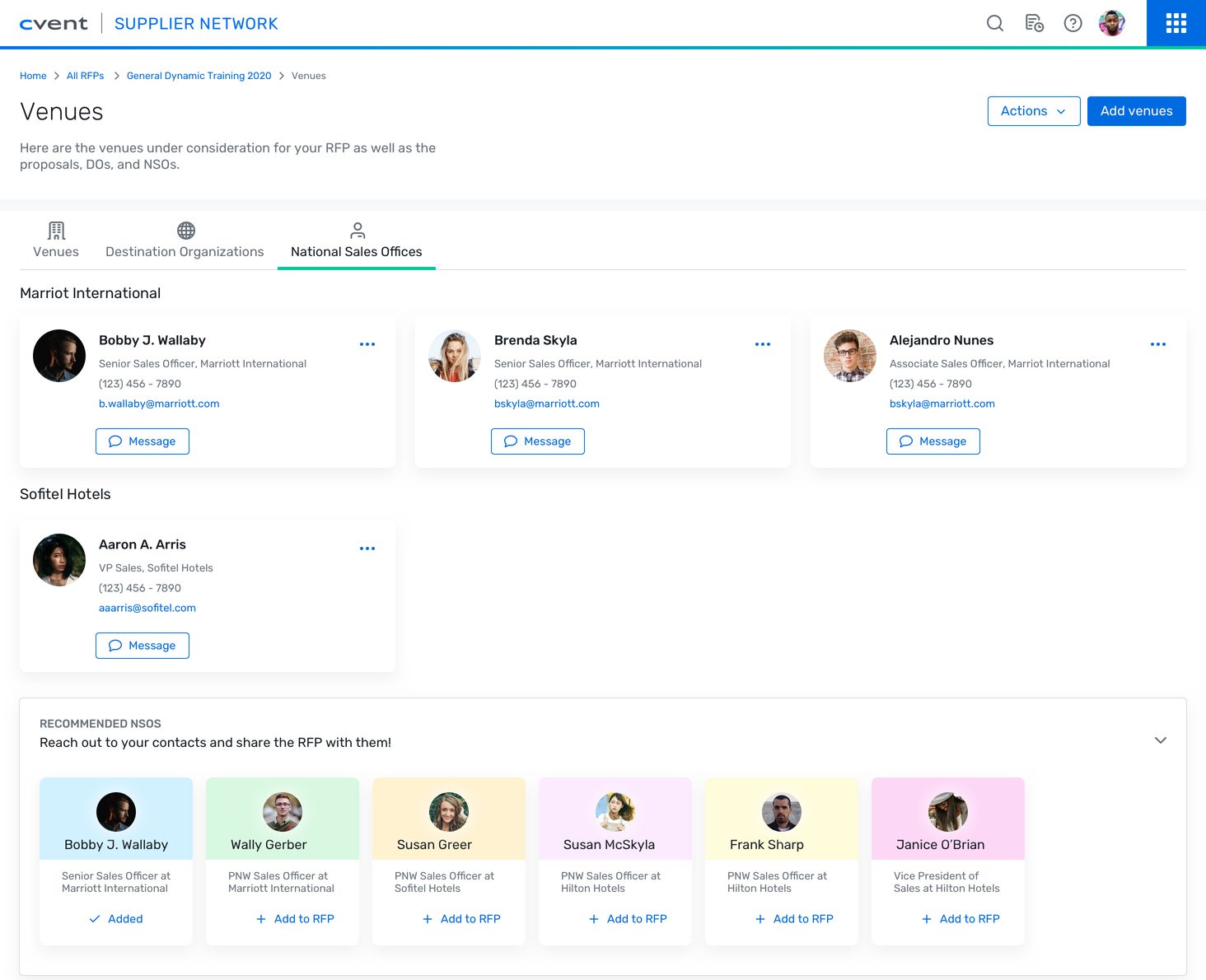This screenshot has width=1206, height=980.
Task: Email b.wallaby@marriott.com
Action: (159, 404)
